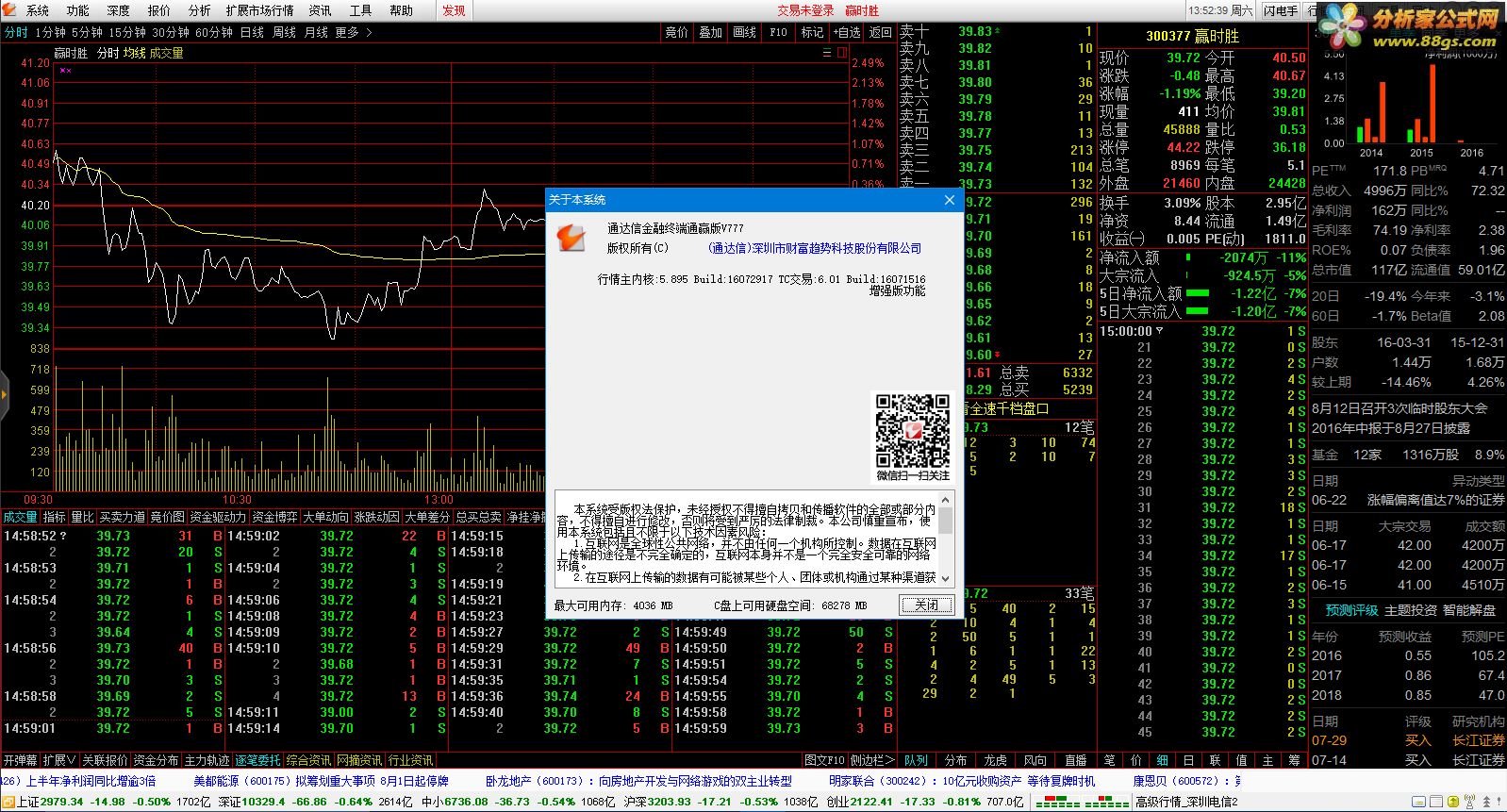This screenshot has height=812, width=1507.
Task: Click 高级行情_深圳电信2 server status
Action: coord(1186,803)
